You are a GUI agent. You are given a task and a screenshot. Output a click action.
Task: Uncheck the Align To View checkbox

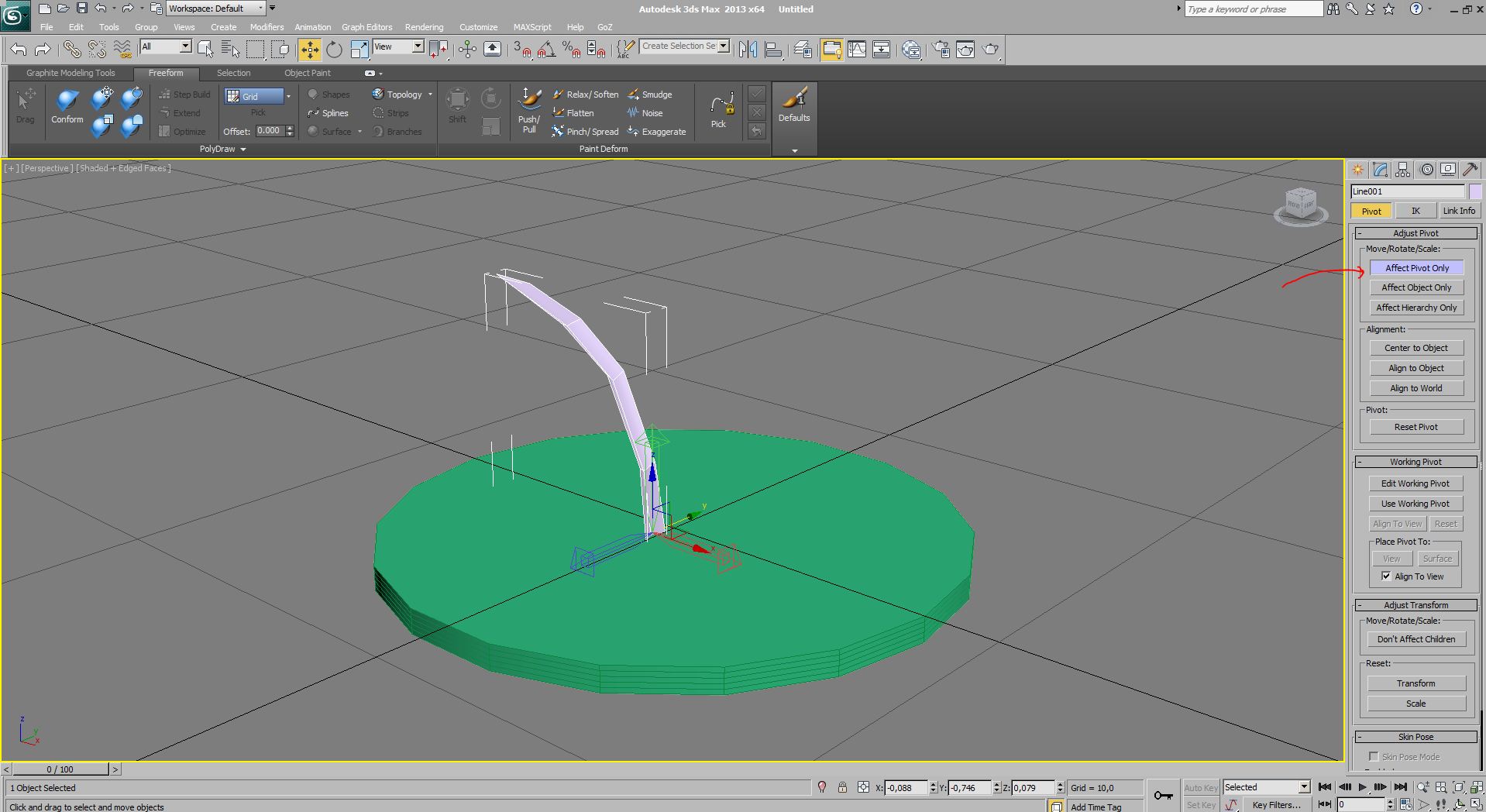[1386, 576]
